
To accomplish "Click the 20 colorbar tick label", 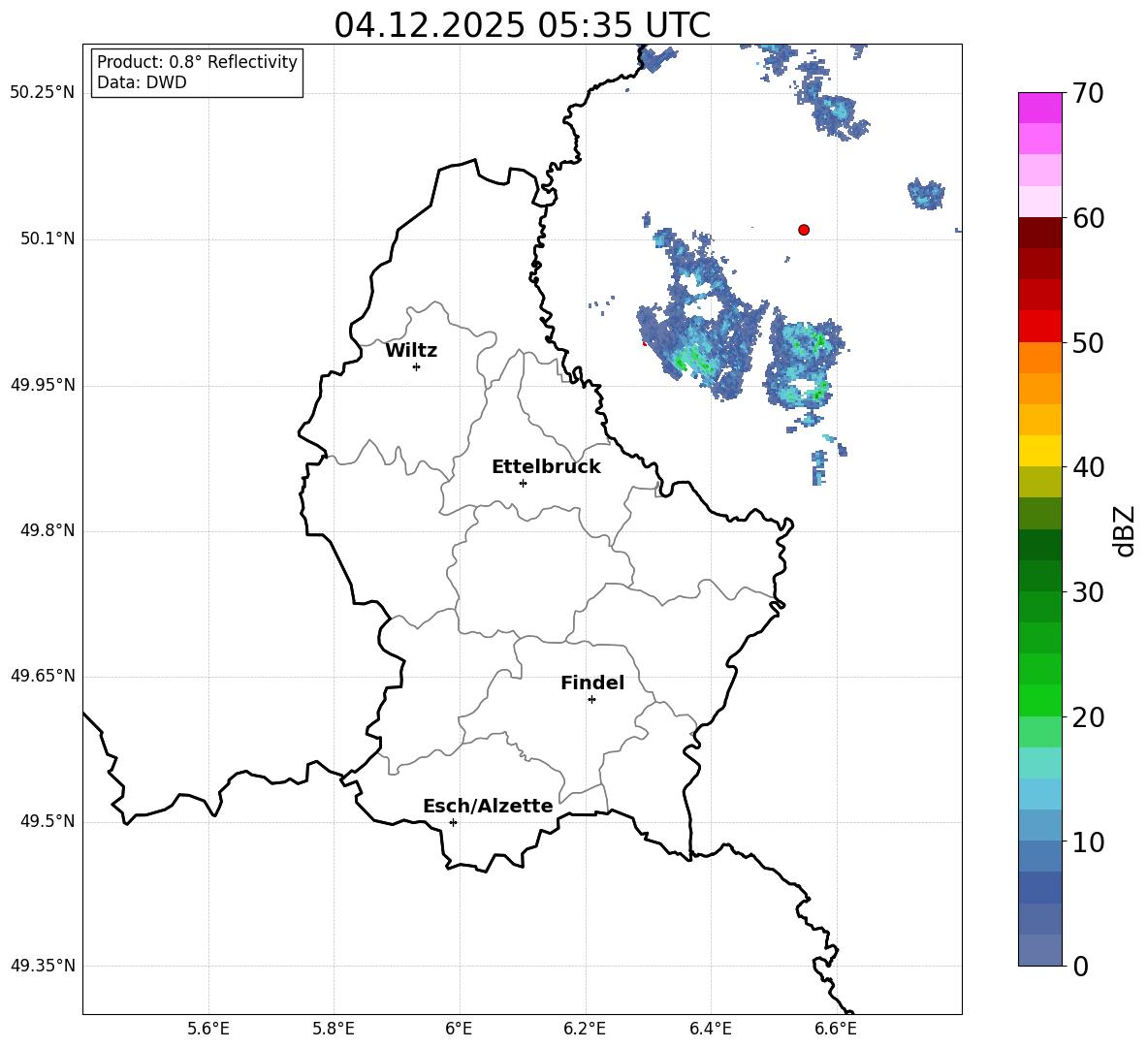I will point(1088,717).
